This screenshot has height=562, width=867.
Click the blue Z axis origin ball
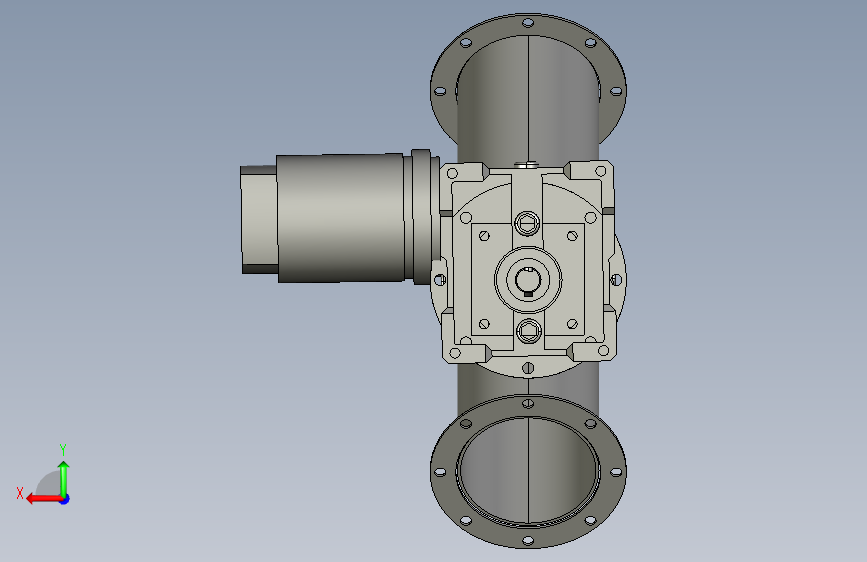65,499
